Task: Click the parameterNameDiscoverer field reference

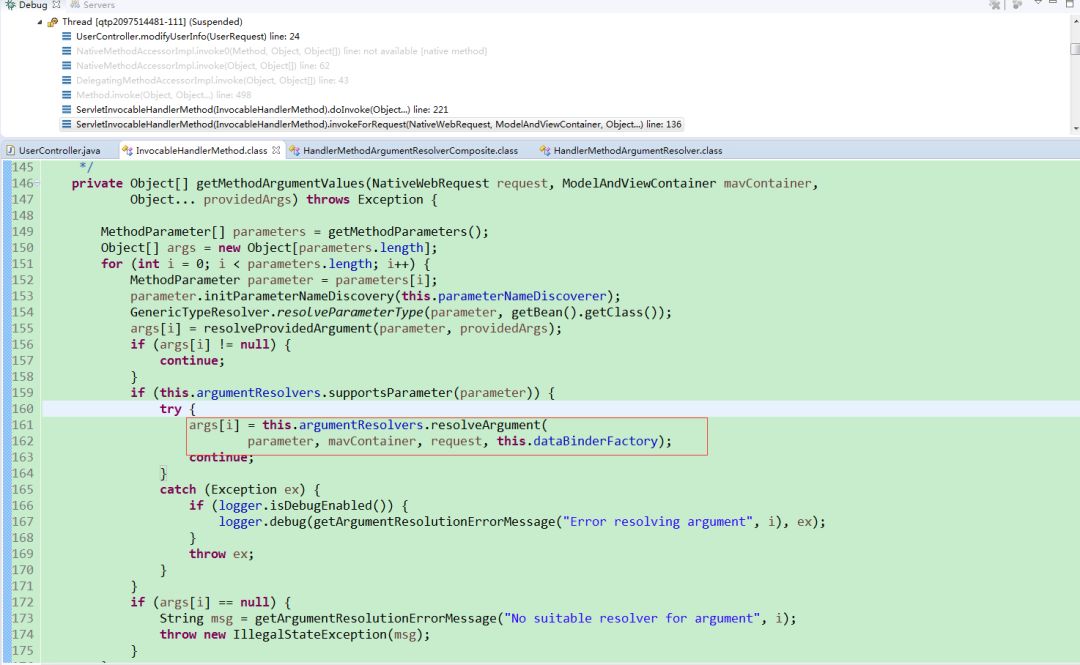Action: click(522, 296)
